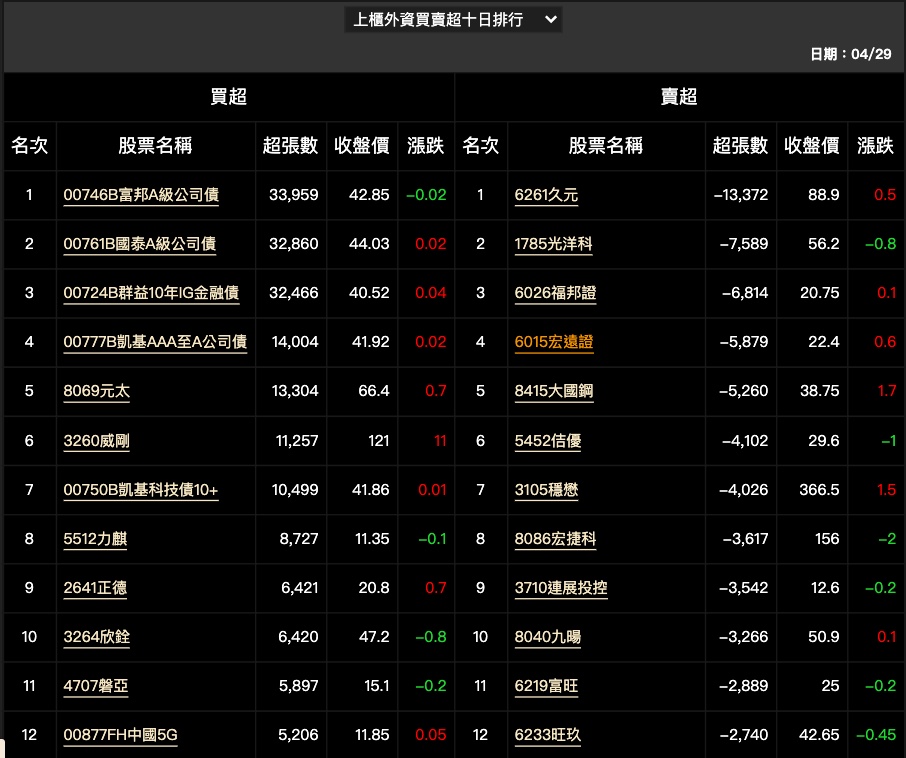Viewport: 906px width, 758px height.
Task: Open the 00746B富邦A級公司債 link
Action: (141, 195)
